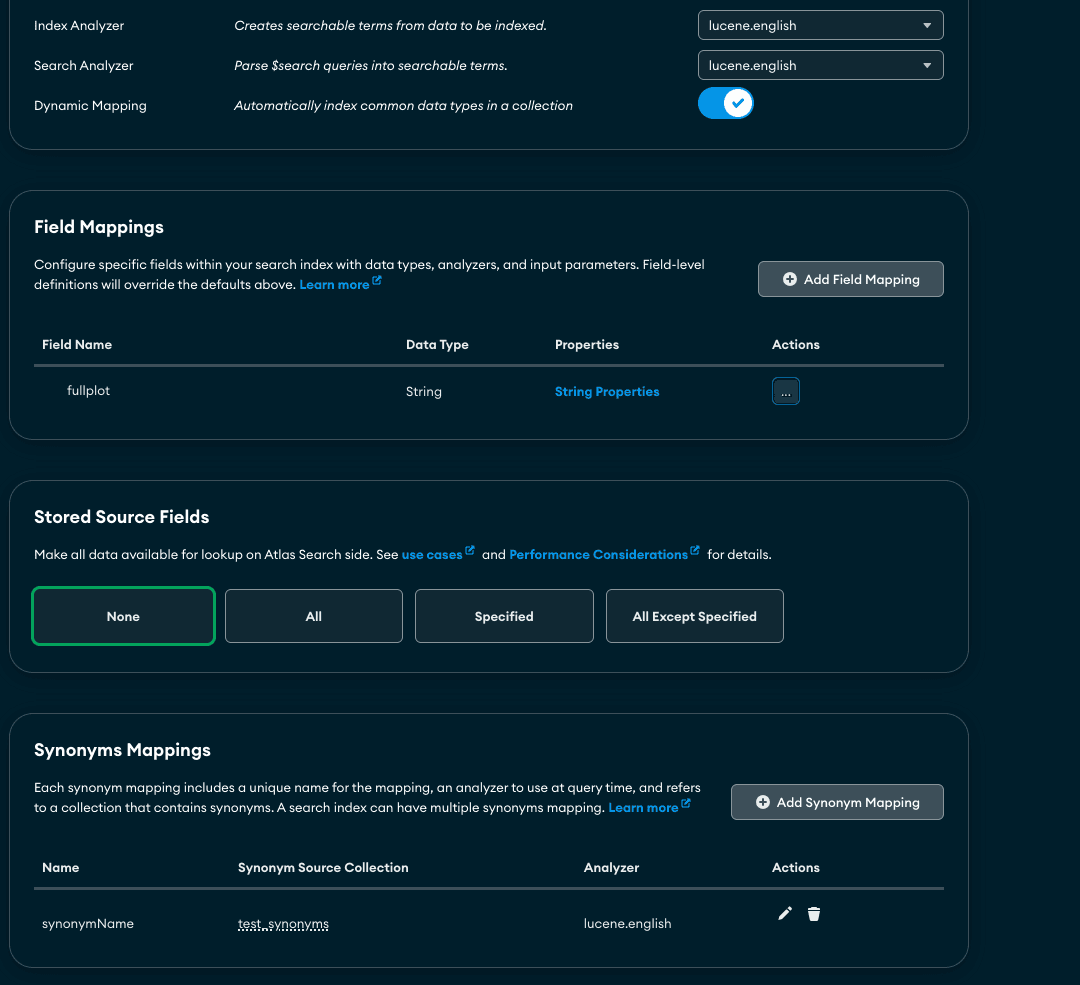Delete synonymName mapping using trash icon
This screenshot has width=1080, height=985.
click(x=814, y=914)
